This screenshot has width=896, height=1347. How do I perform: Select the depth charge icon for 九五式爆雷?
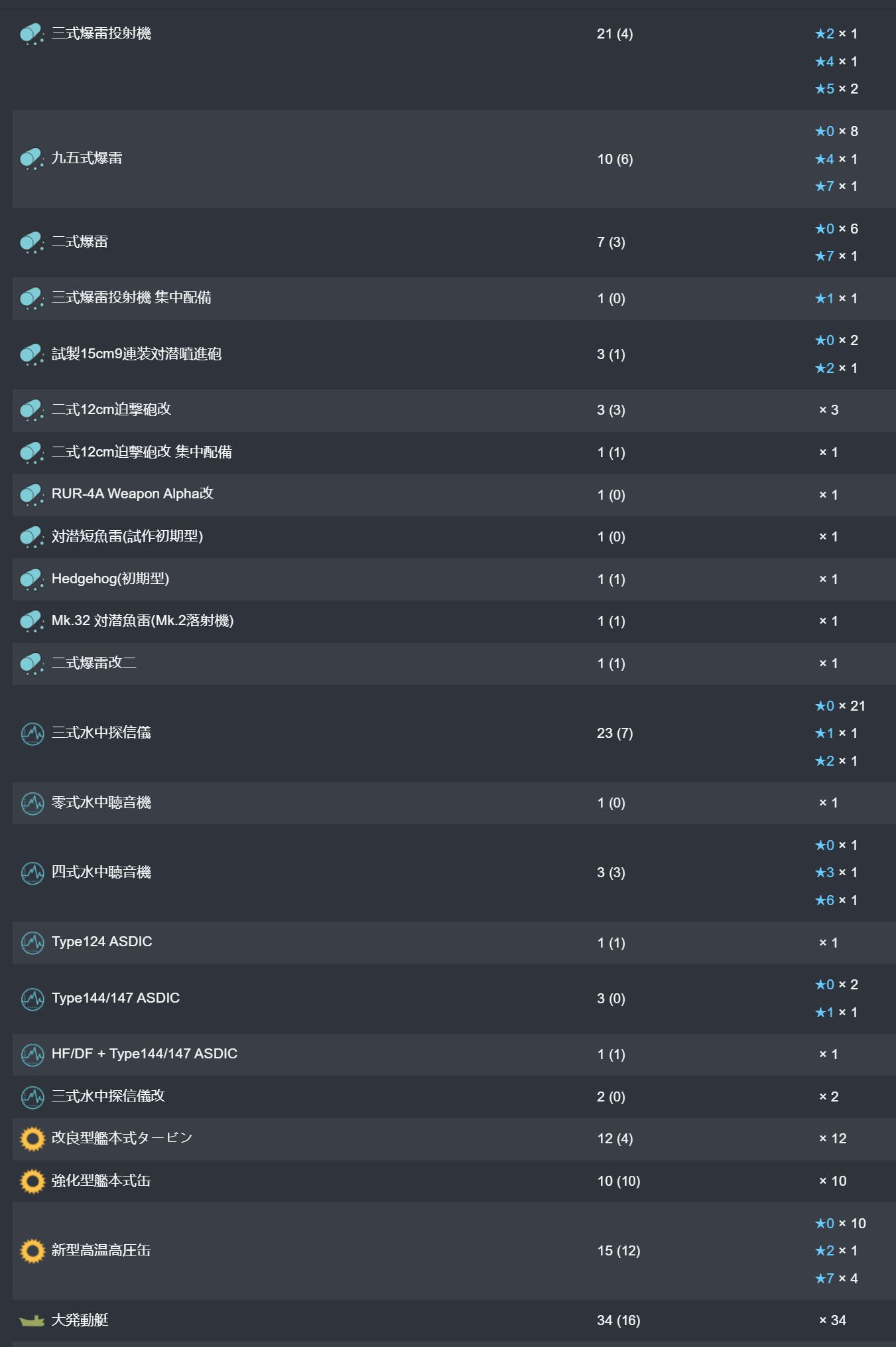click(32, 159)
